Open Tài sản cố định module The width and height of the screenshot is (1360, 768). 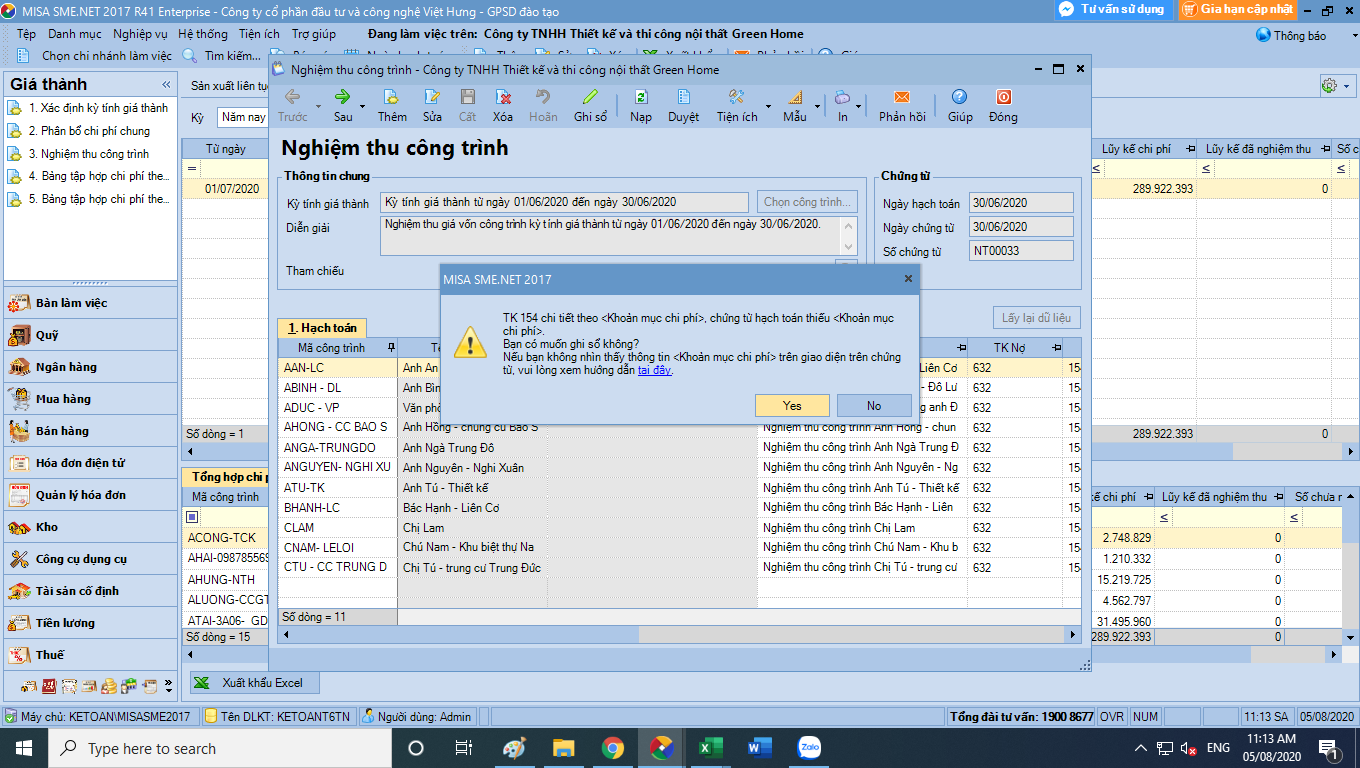click(x=90, y=591)
